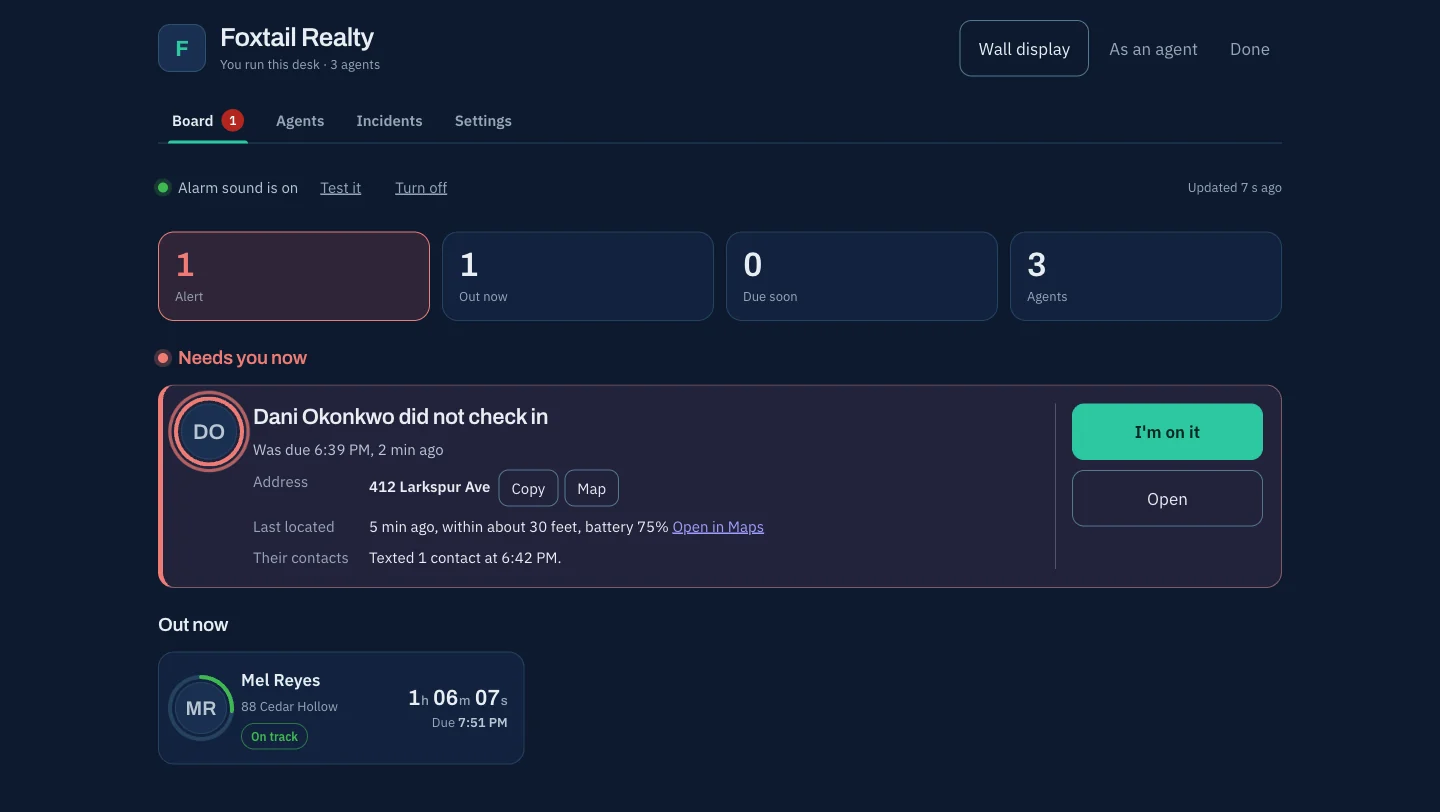Go to the Settings tab

[x=483, y=121]
